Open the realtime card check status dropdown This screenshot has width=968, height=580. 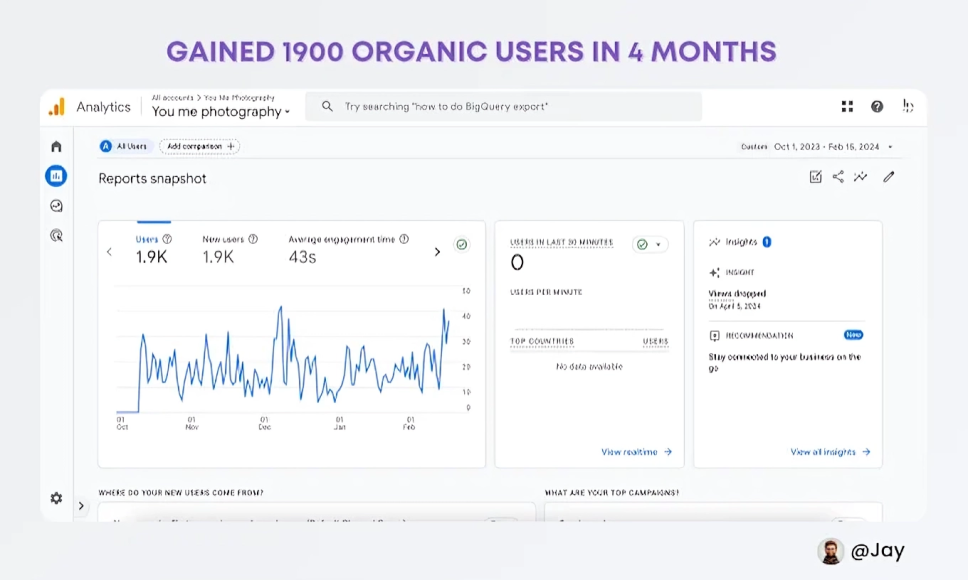click(650, 244)
